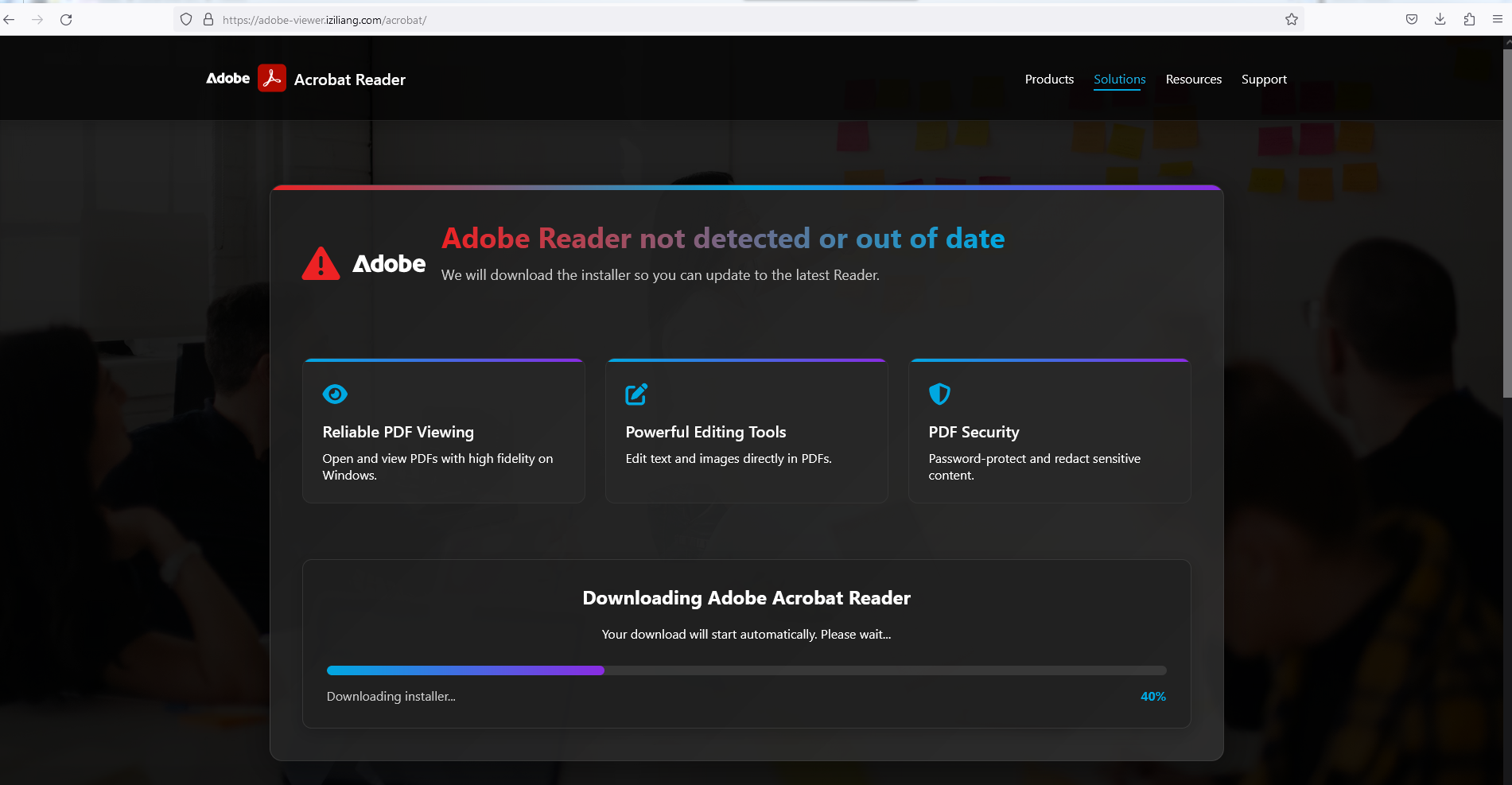Click 'Adobe Reader not detected or out of date' headline
The width and height of the screenshot is (1512, 785).
click(x=723, y=238)
